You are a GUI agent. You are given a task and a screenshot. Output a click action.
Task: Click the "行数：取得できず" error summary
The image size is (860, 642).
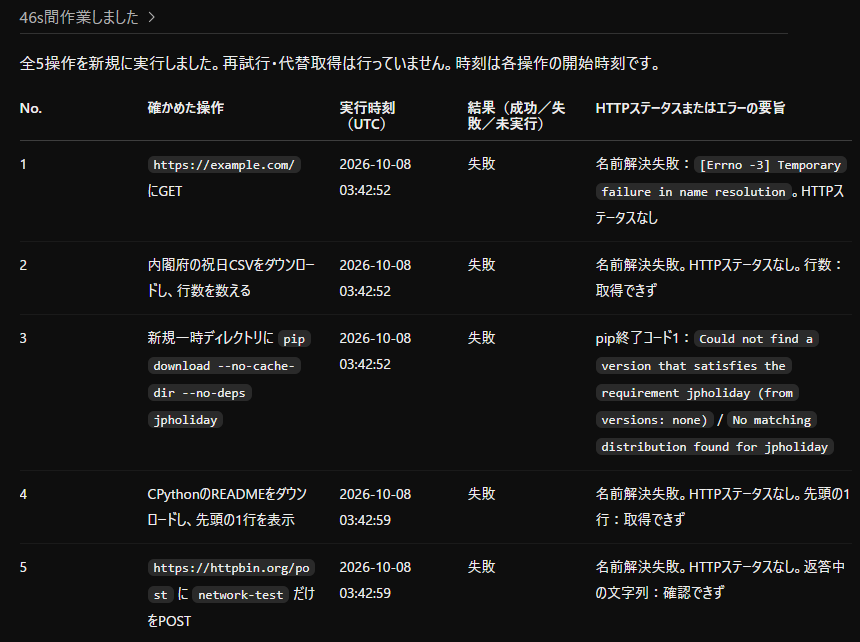[x=719, y=278]
